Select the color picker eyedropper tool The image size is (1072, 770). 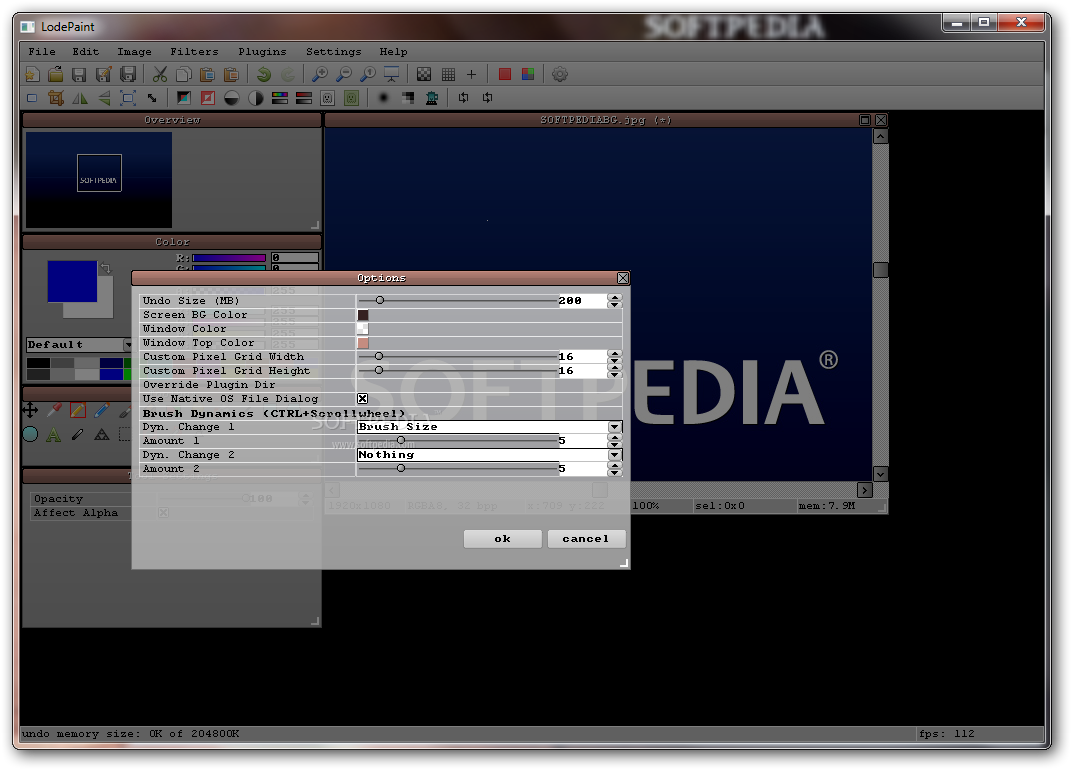click(54, 410)
